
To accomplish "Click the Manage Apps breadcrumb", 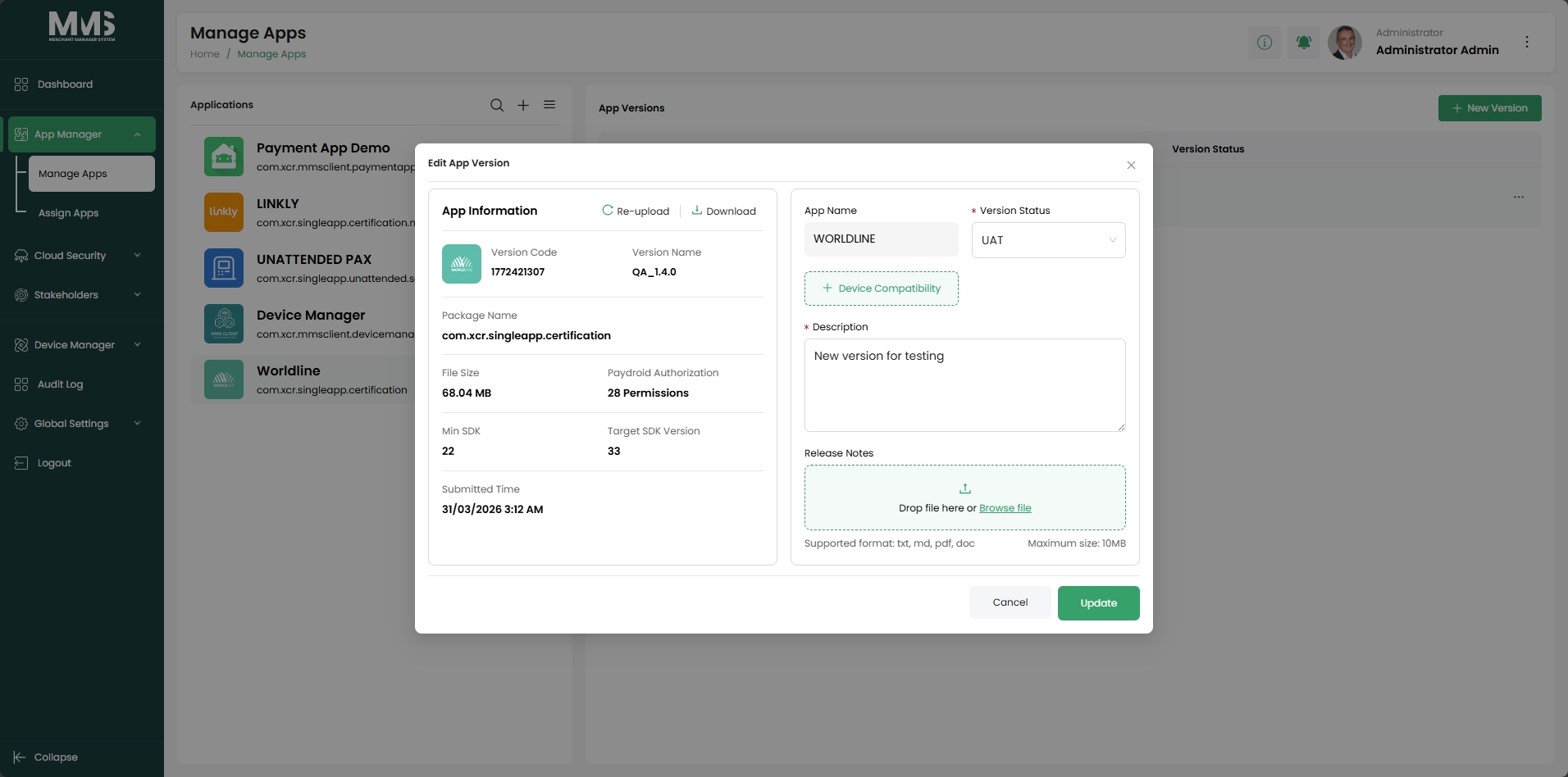I will click(x=271, y=54).
